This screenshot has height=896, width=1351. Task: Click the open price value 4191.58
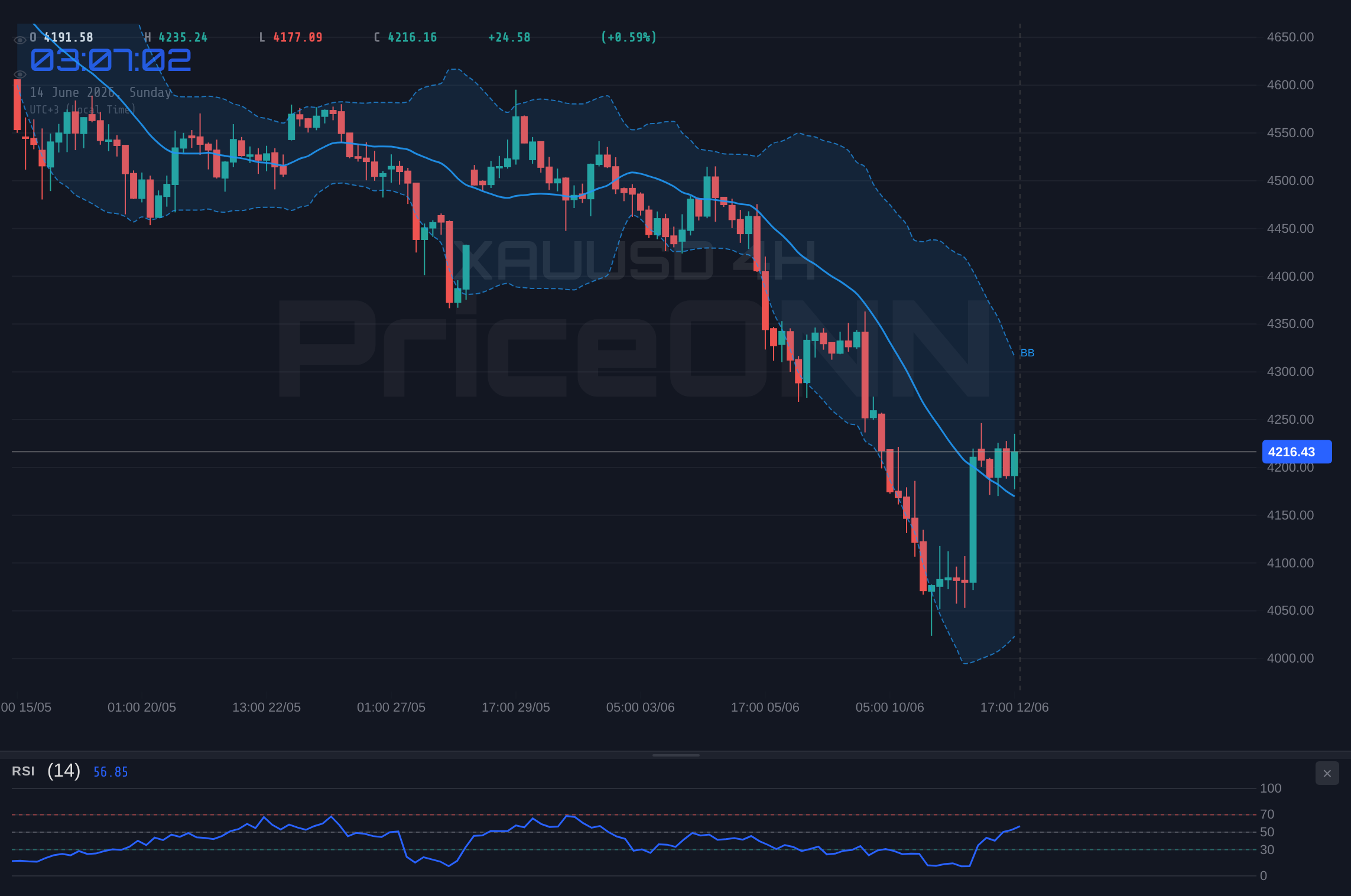point(69,37)
